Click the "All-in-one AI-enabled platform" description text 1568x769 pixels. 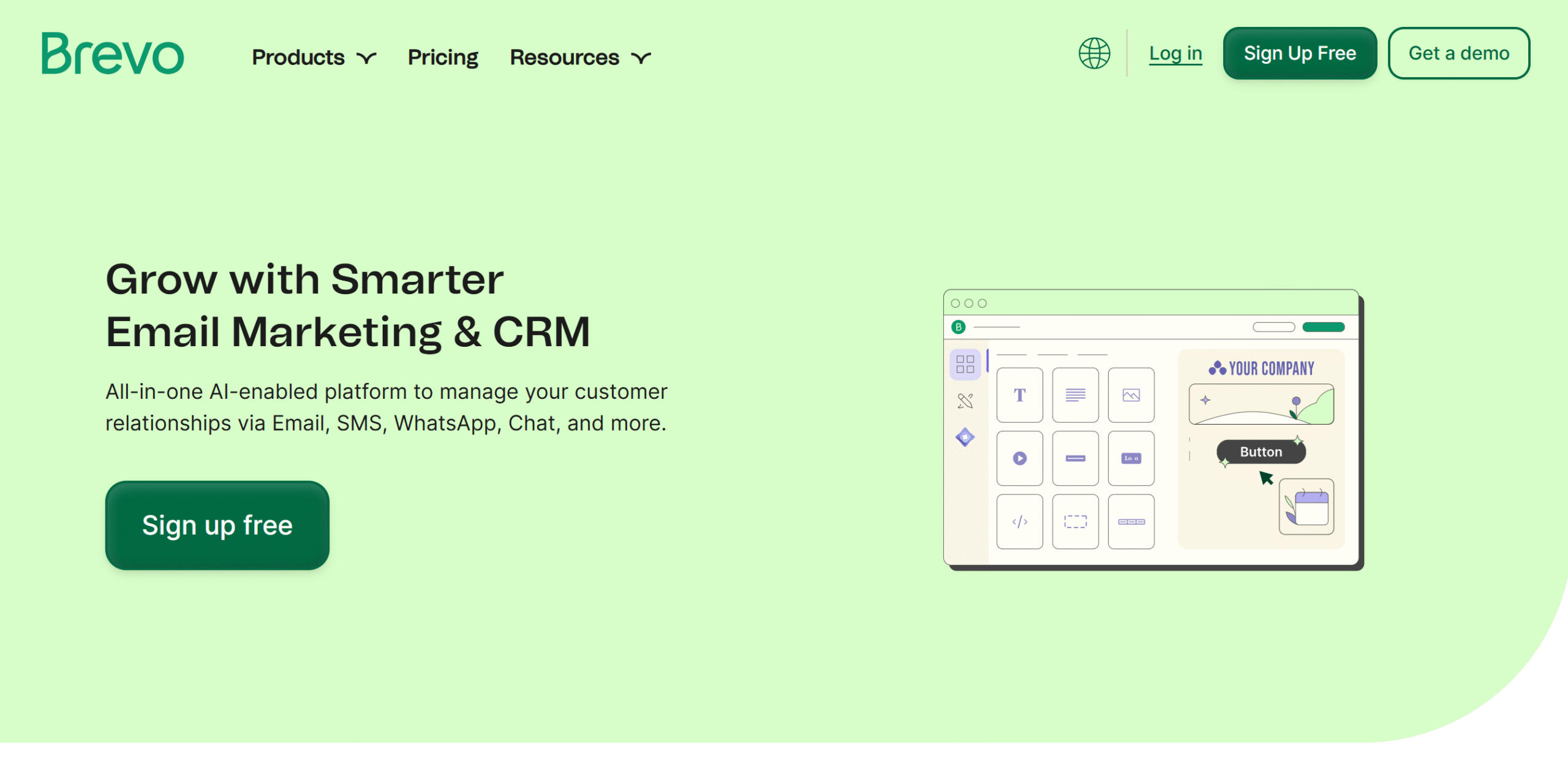(x=386, y=407)
